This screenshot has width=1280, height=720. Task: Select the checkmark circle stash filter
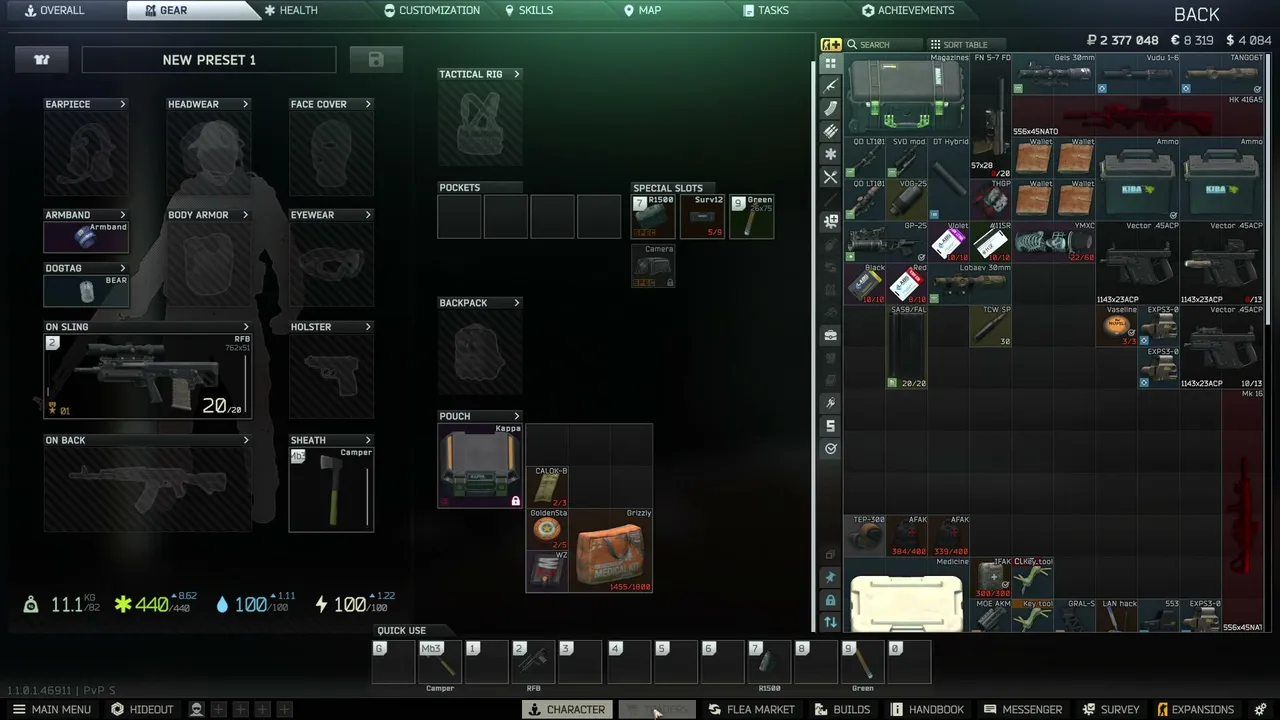(x=830, y=449)
